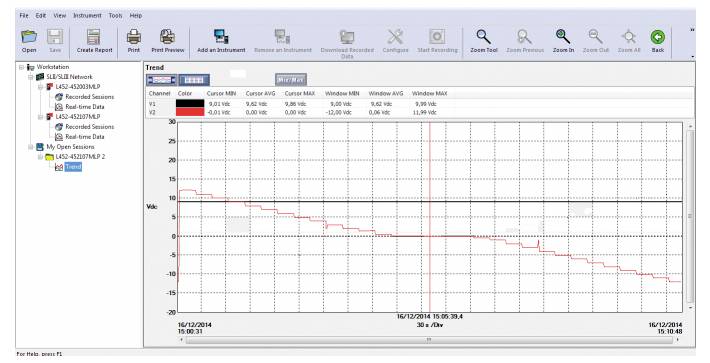Select the Workstation tree item
The image size is (710, 363).
53,67
